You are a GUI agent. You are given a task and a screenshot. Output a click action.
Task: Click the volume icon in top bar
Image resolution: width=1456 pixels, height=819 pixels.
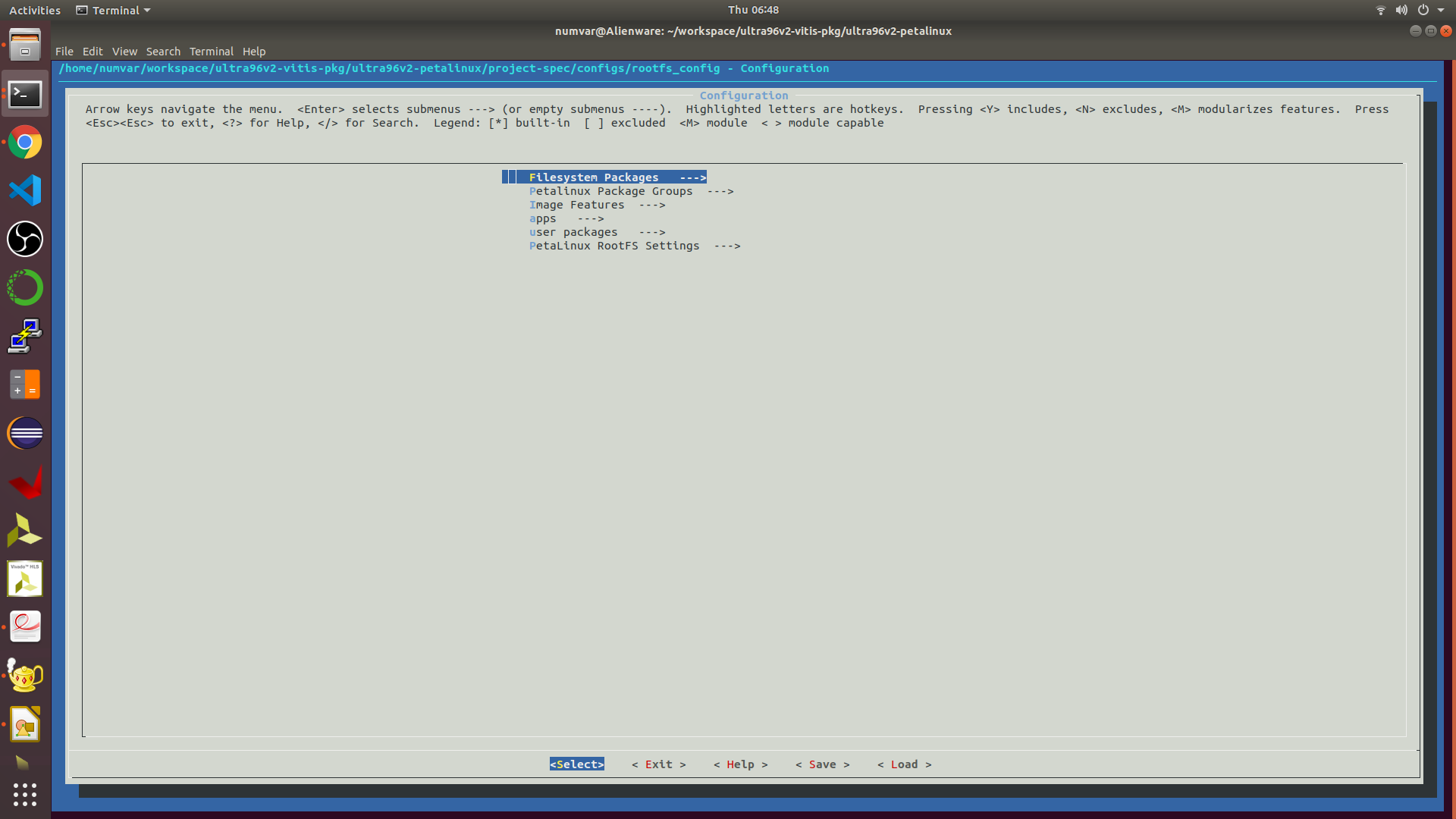tap(1401, 10)
